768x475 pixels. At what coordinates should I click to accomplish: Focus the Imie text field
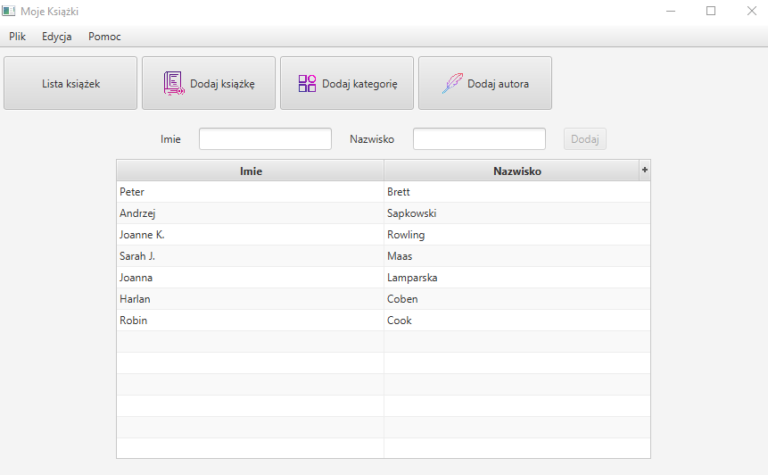click(265, 139)
